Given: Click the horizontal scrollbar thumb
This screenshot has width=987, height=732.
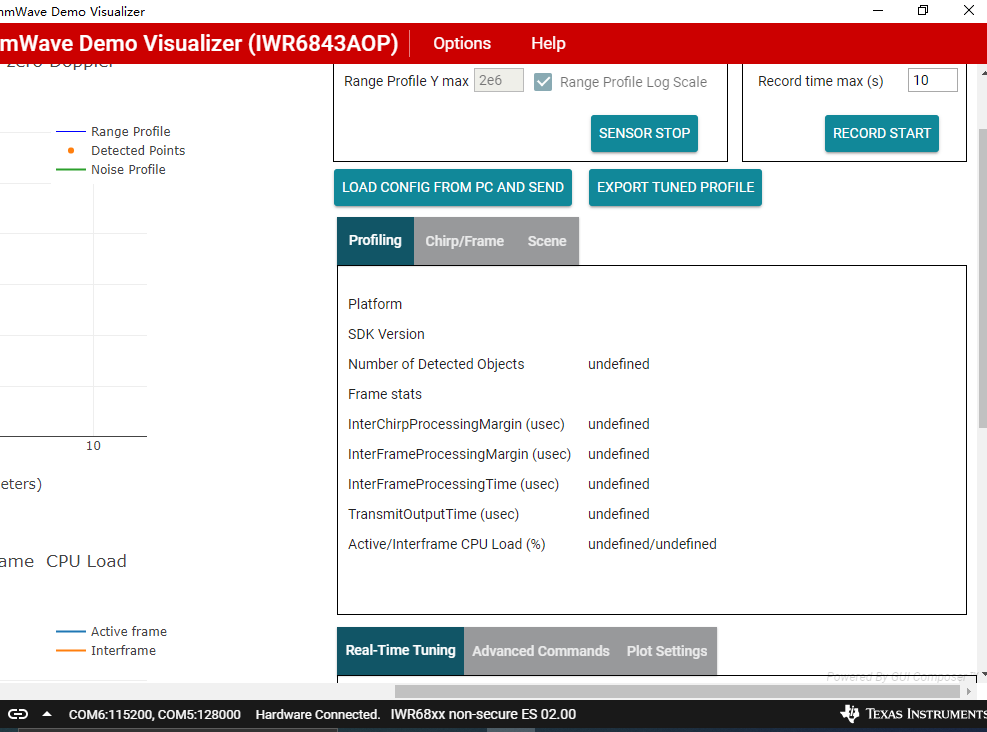Looking at the screenshot, I should point(677,691).
